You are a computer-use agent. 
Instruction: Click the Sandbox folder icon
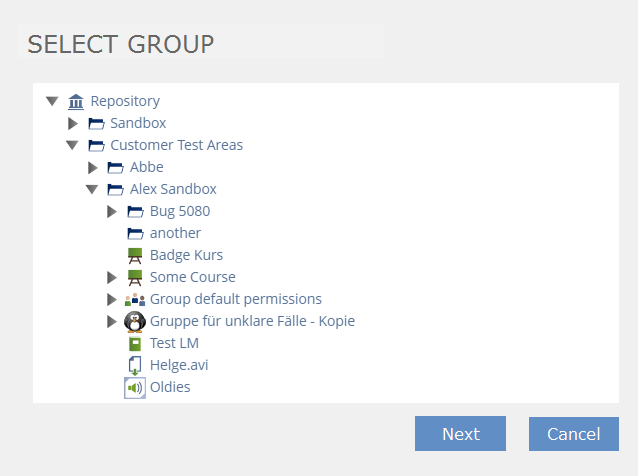click(96, 123)
